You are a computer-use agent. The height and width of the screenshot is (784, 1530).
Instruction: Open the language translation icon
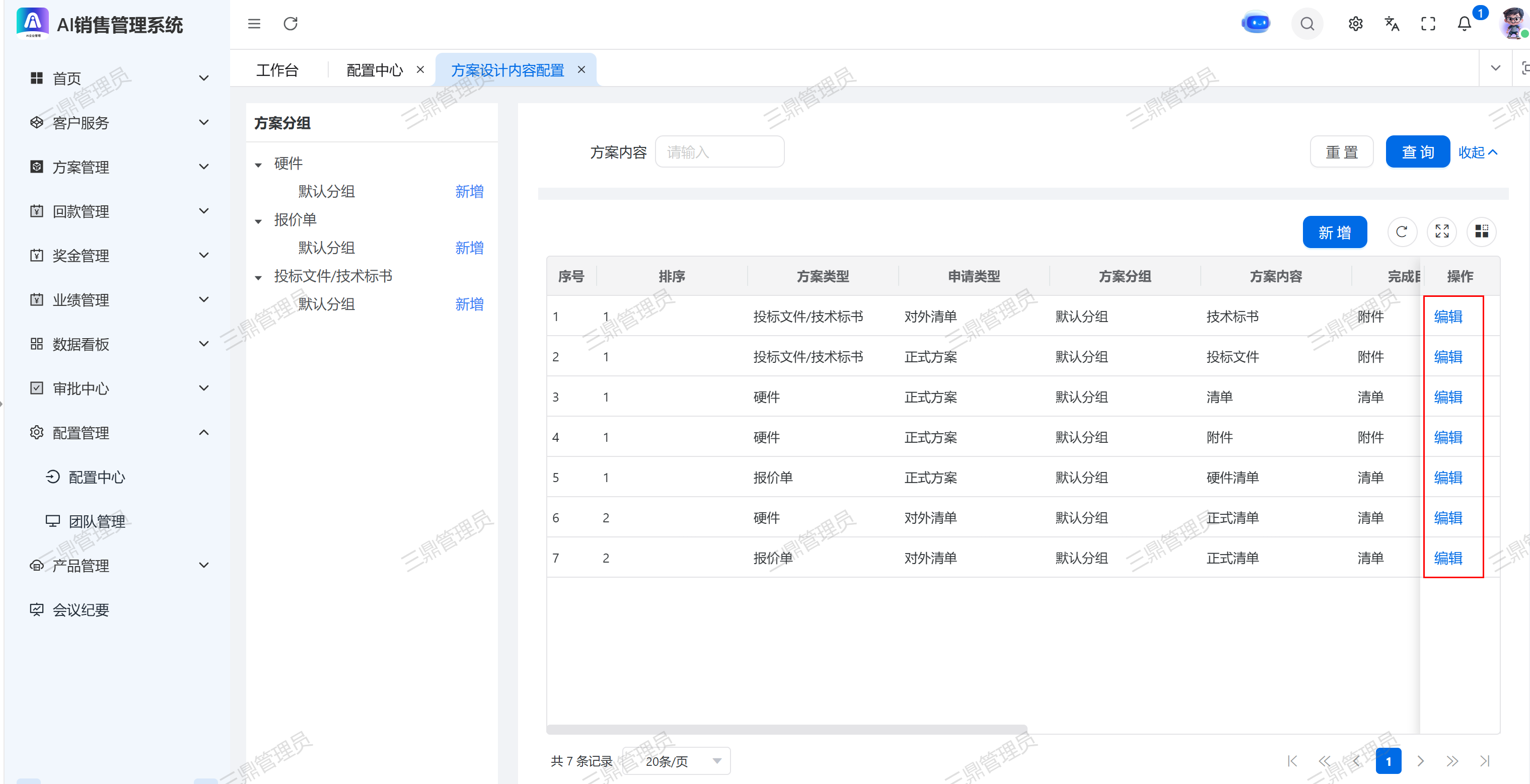(1392, 24)
